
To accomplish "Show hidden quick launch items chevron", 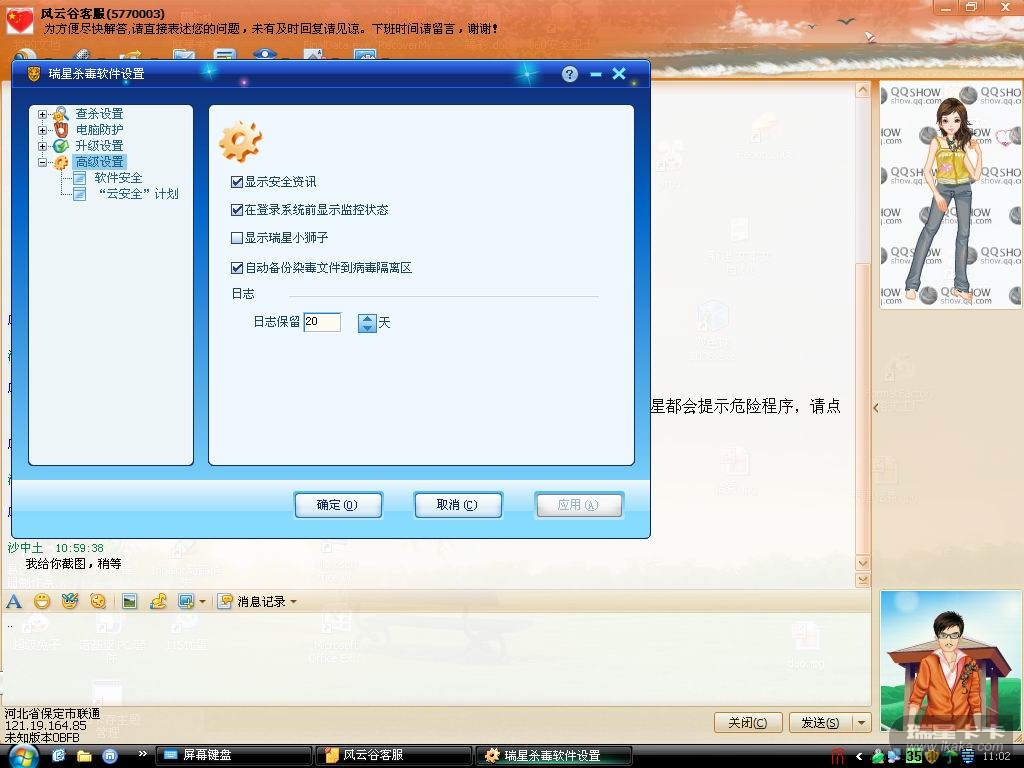I will pos(142,753).
